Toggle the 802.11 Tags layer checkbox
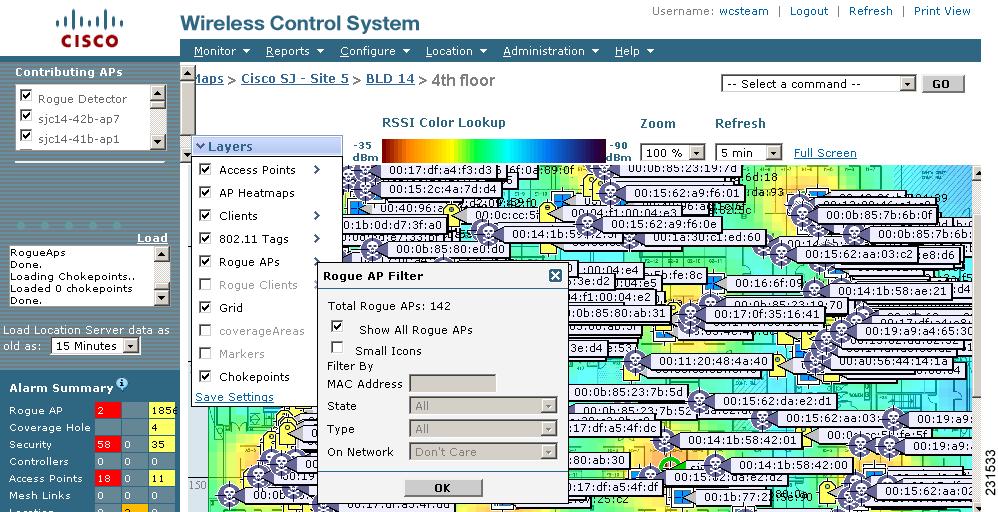Viewport: 998px width, 512px height. point(205,238)
